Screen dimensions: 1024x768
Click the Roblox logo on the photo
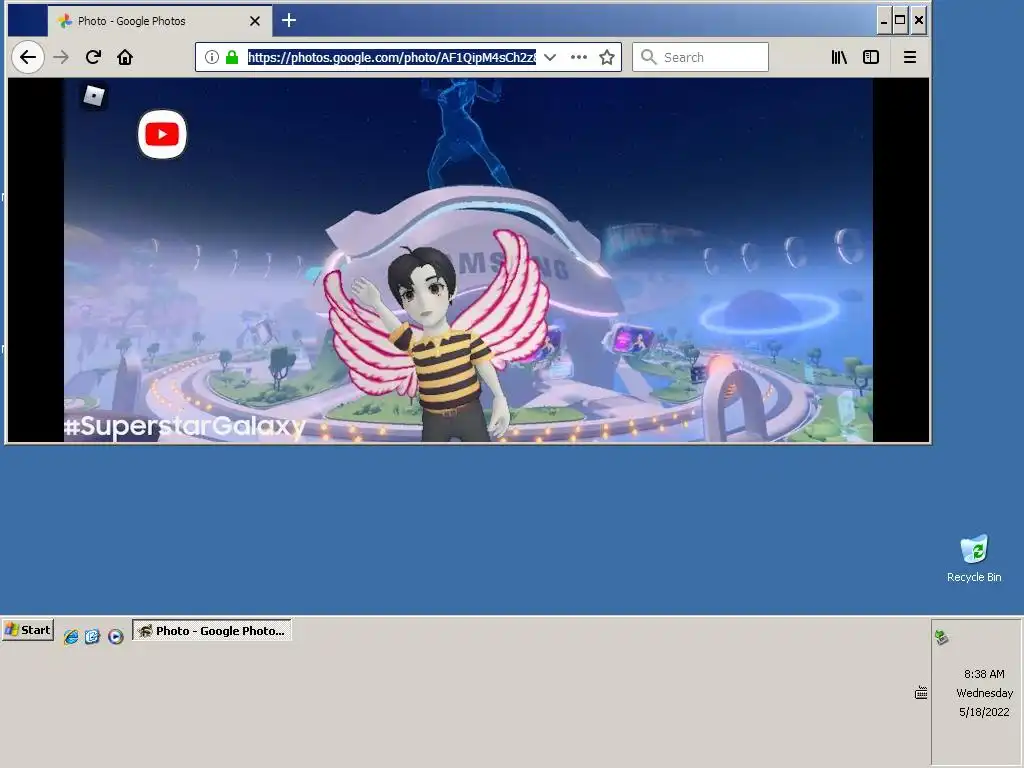click(94, 96)
